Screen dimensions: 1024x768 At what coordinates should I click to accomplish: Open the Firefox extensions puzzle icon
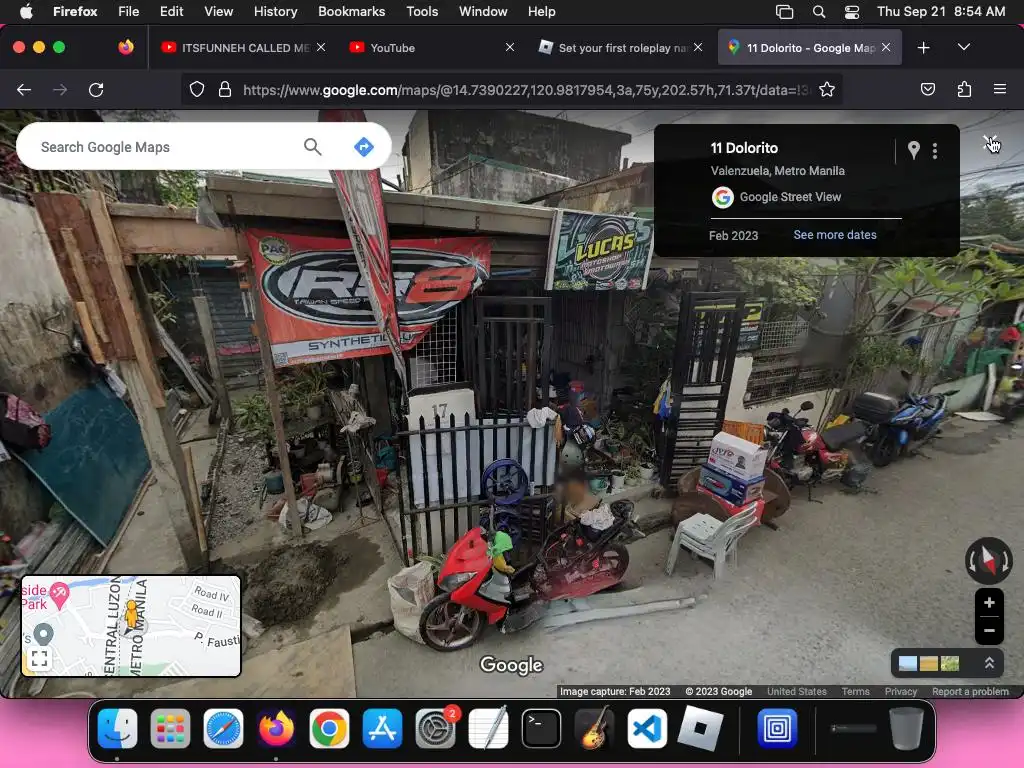[964, 89]
